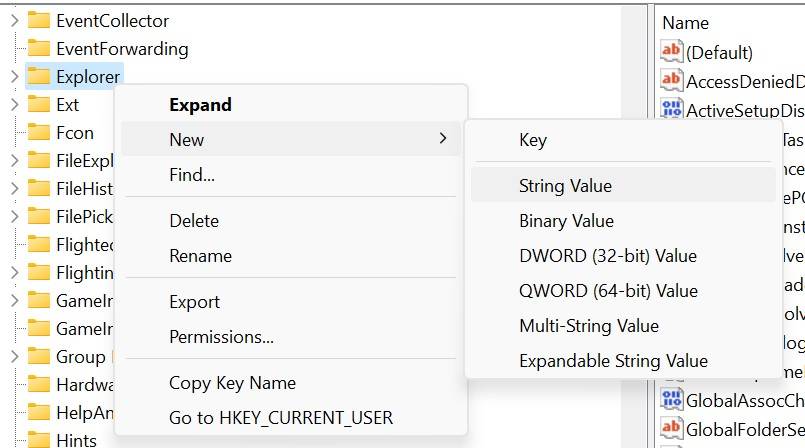Click the Name column header
The image size is (805, 448).
pos(685,23)
